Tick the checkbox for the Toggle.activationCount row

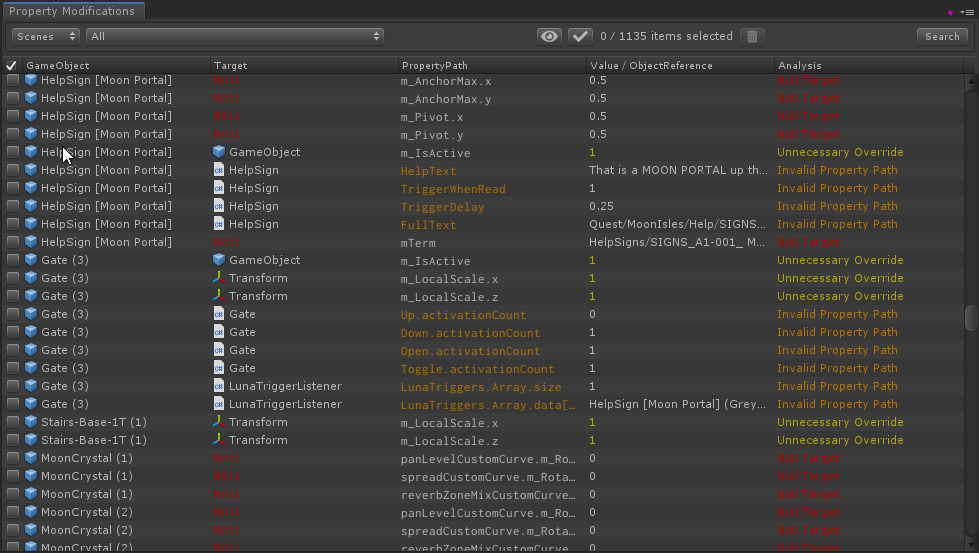pos(12,368)
